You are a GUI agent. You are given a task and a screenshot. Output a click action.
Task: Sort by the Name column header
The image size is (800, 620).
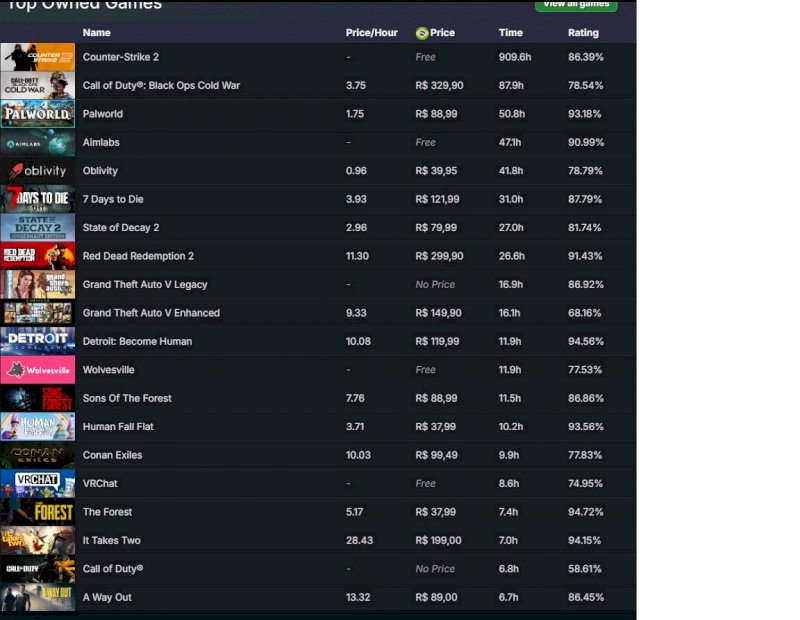(96, 33)
